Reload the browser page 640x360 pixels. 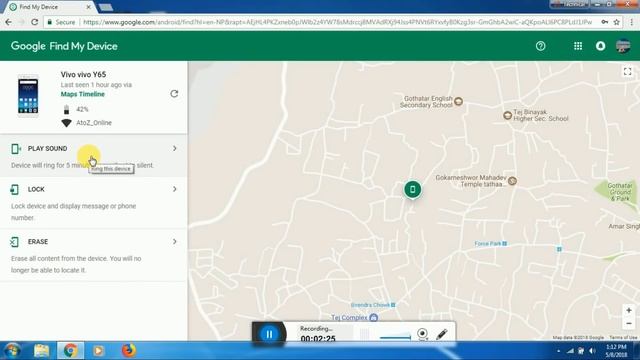point(35,22)
